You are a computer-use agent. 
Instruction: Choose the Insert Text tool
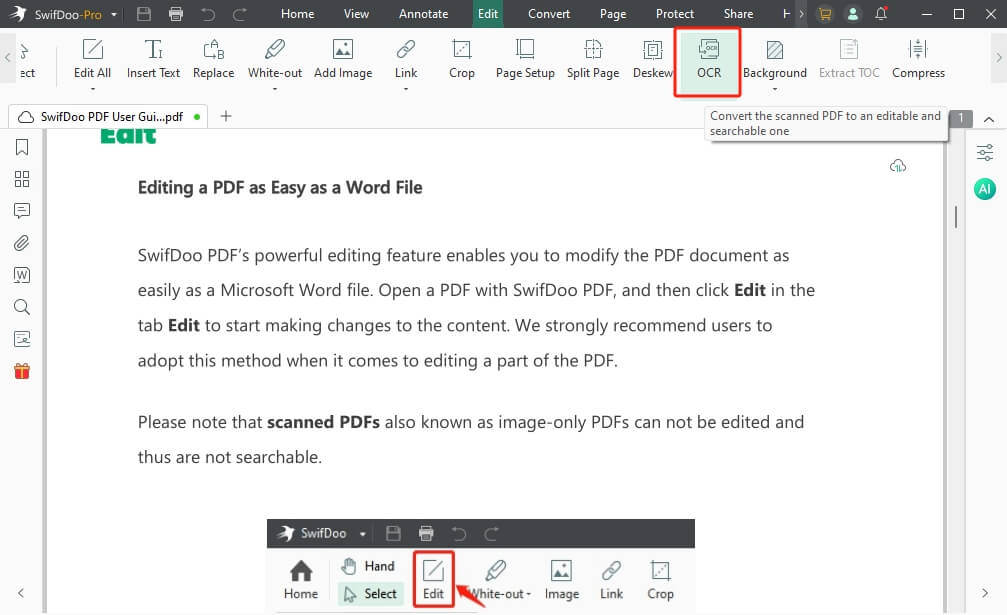click(153, 58)
